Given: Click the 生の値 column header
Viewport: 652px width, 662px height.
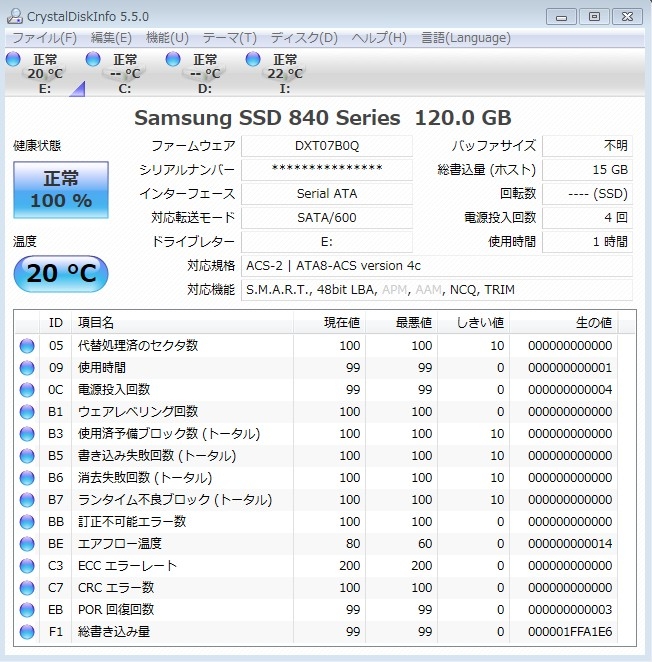Looking at the screenshot, I should (x=592, y=322).
